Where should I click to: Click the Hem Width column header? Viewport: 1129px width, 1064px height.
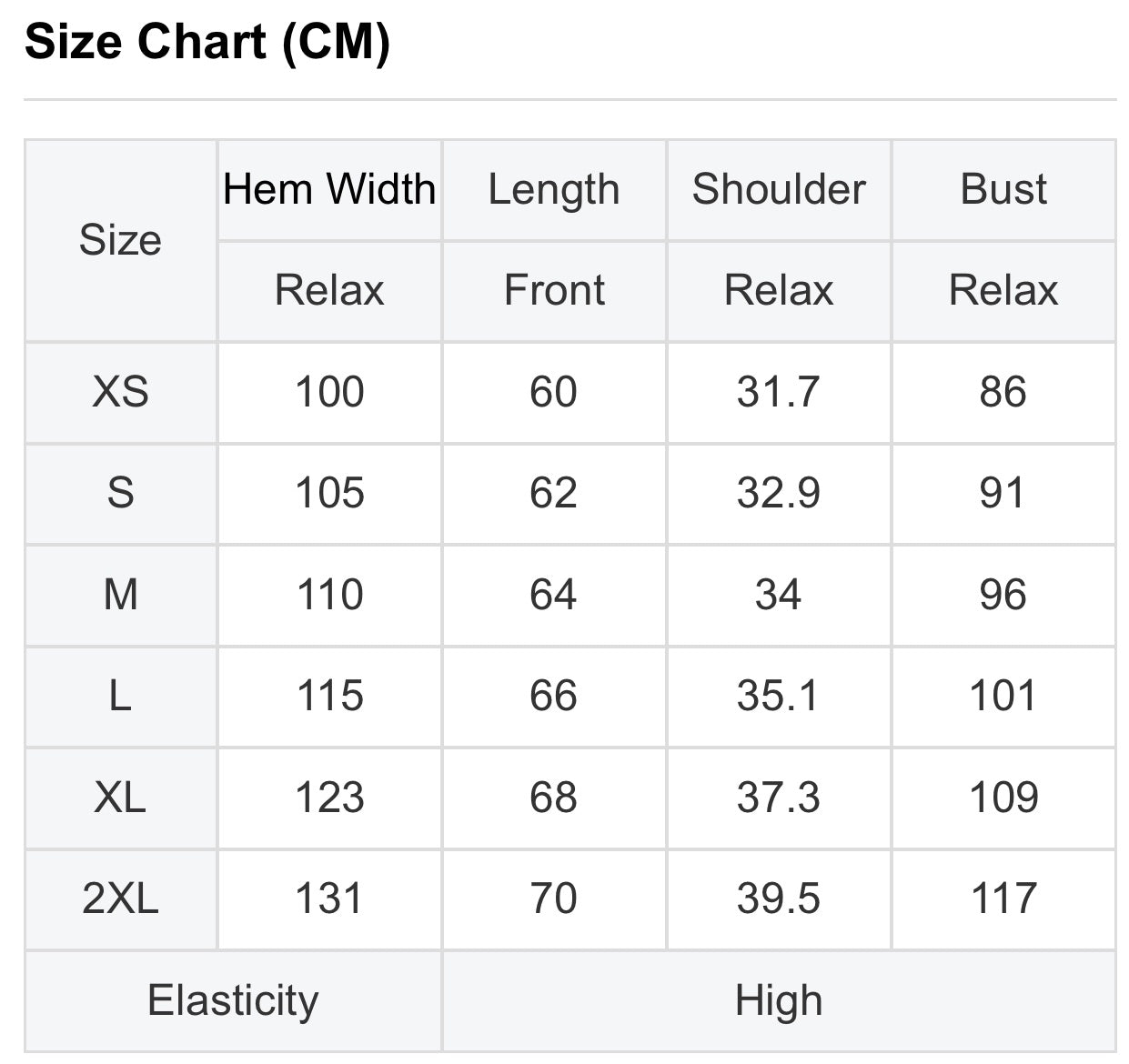coord(329,189)
